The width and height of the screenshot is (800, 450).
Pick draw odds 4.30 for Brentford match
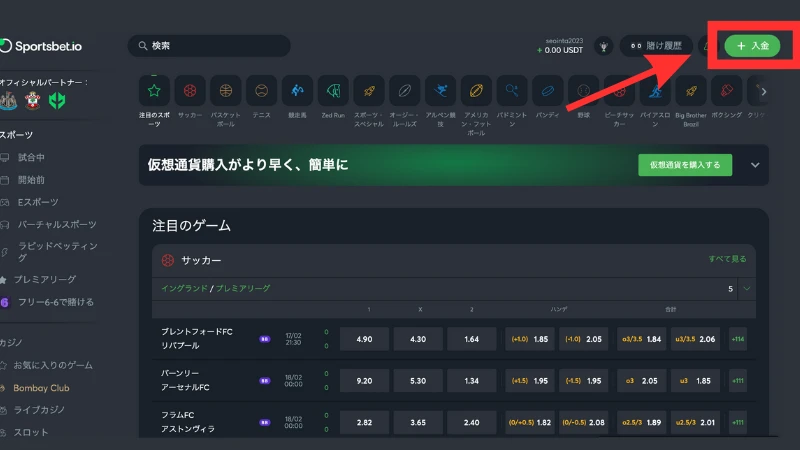click(418, 339)
